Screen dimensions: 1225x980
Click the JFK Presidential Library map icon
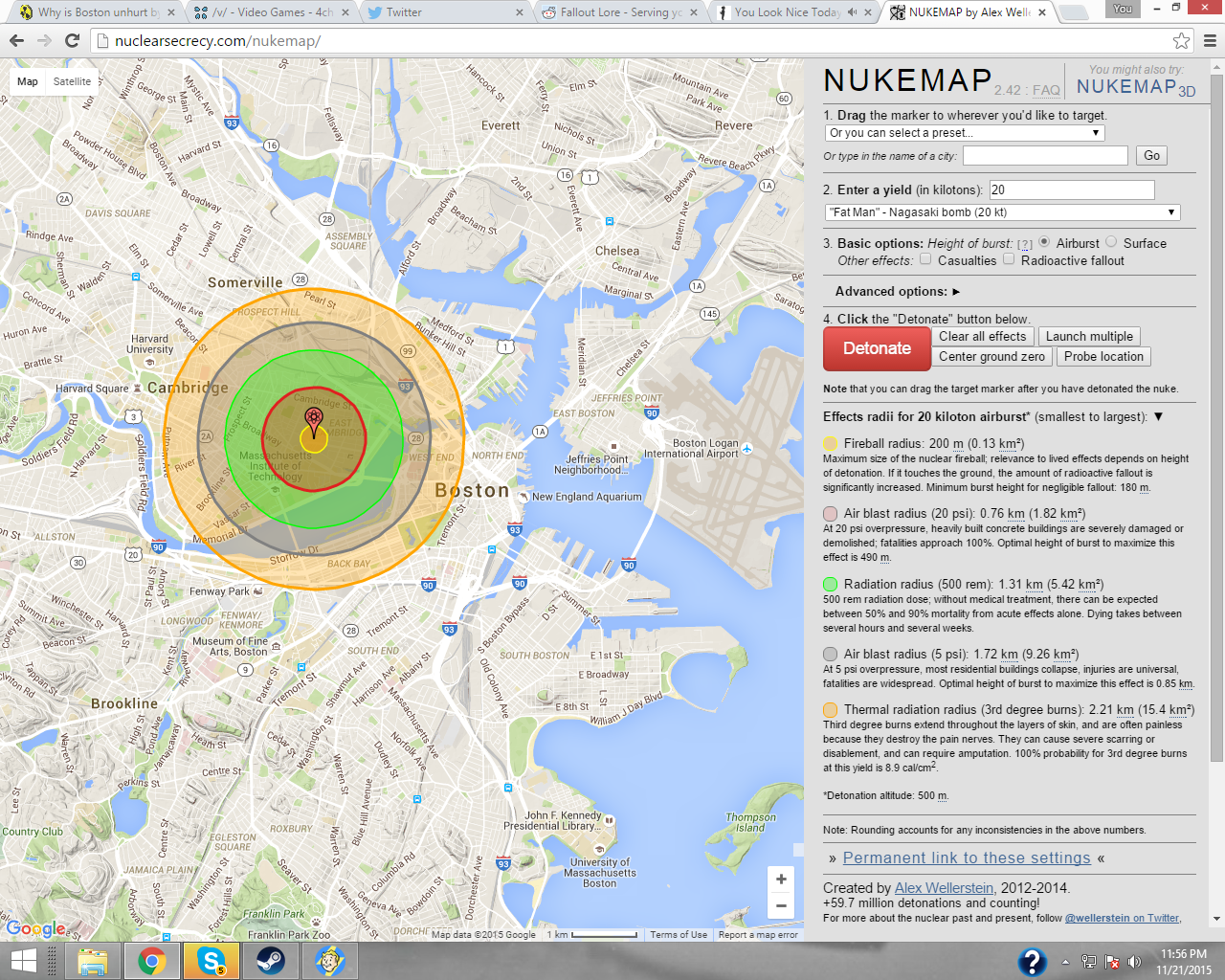click(610, 820)
